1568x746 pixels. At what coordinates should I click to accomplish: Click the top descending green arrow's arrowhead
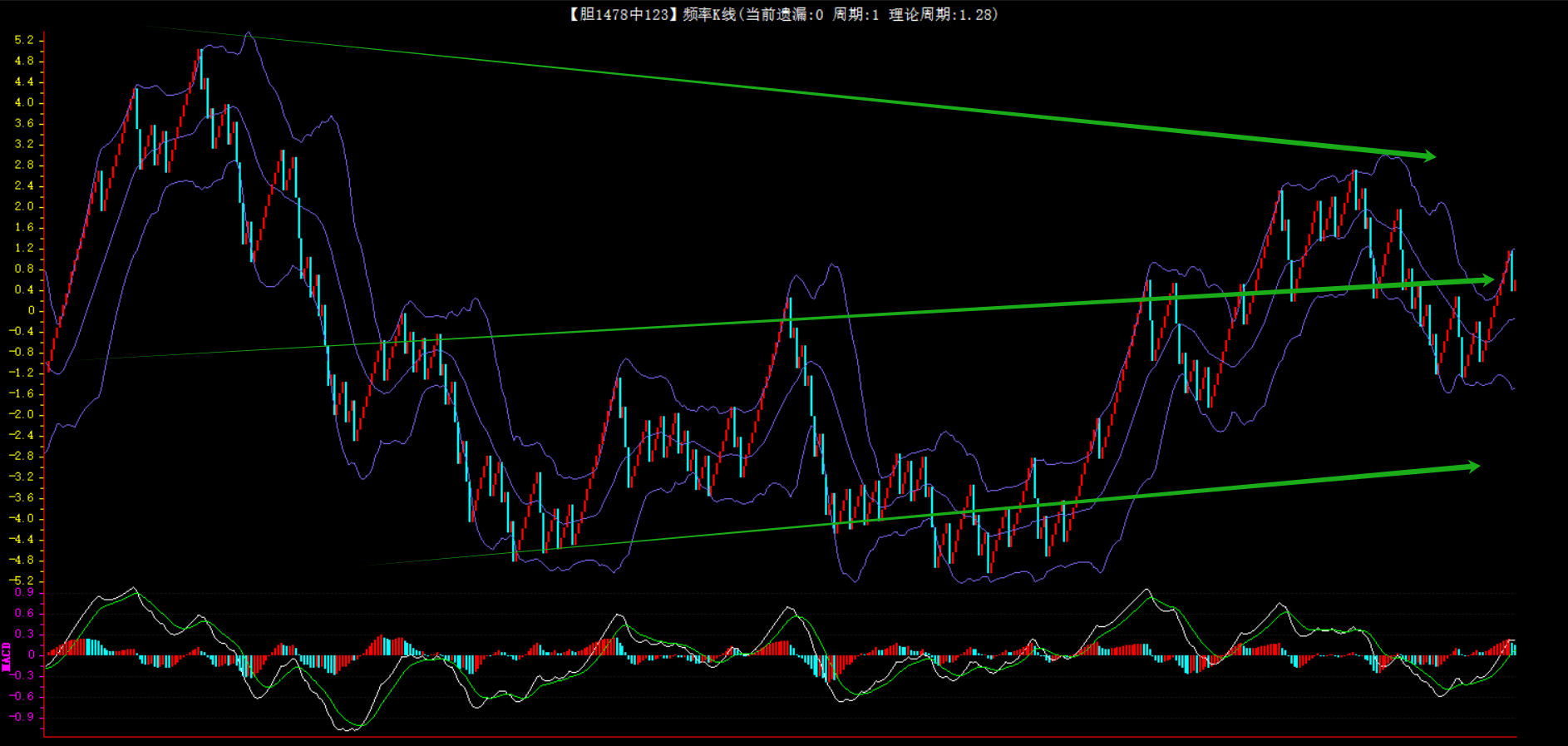point(1428,156)
